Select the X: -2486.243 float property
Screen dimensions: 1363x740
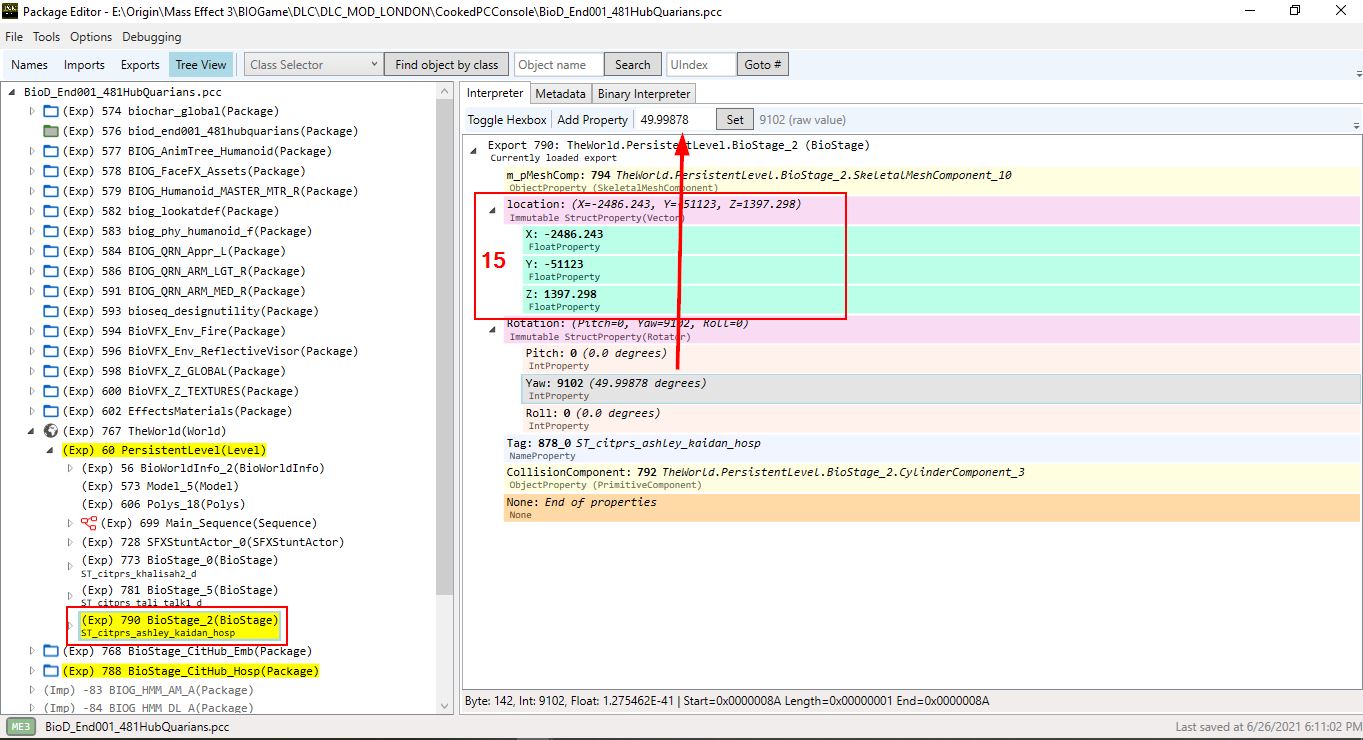[x=942, y=240]
